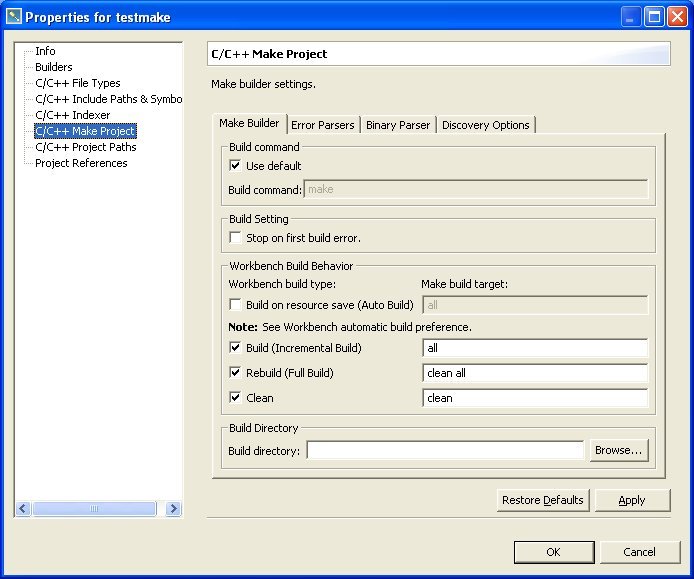694x579 pixels.
Task: Toggle the Clean checkbox
Action: pos(236,398)
